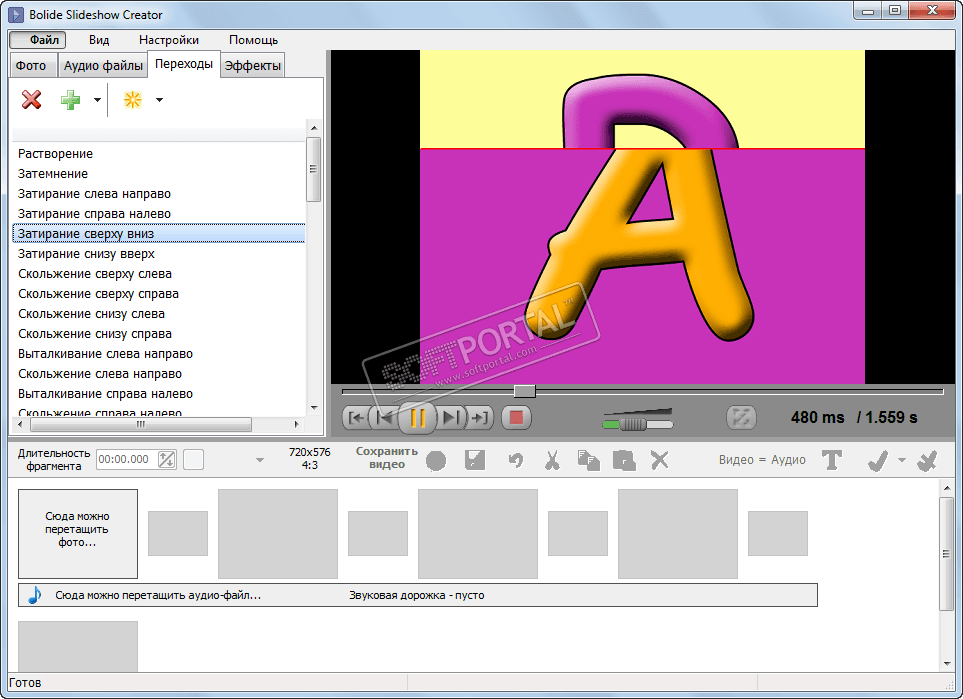This screenshot has height=699, width=963.
Task: Click the yellow star random transition icon
Action: click(x=133, y=100)
